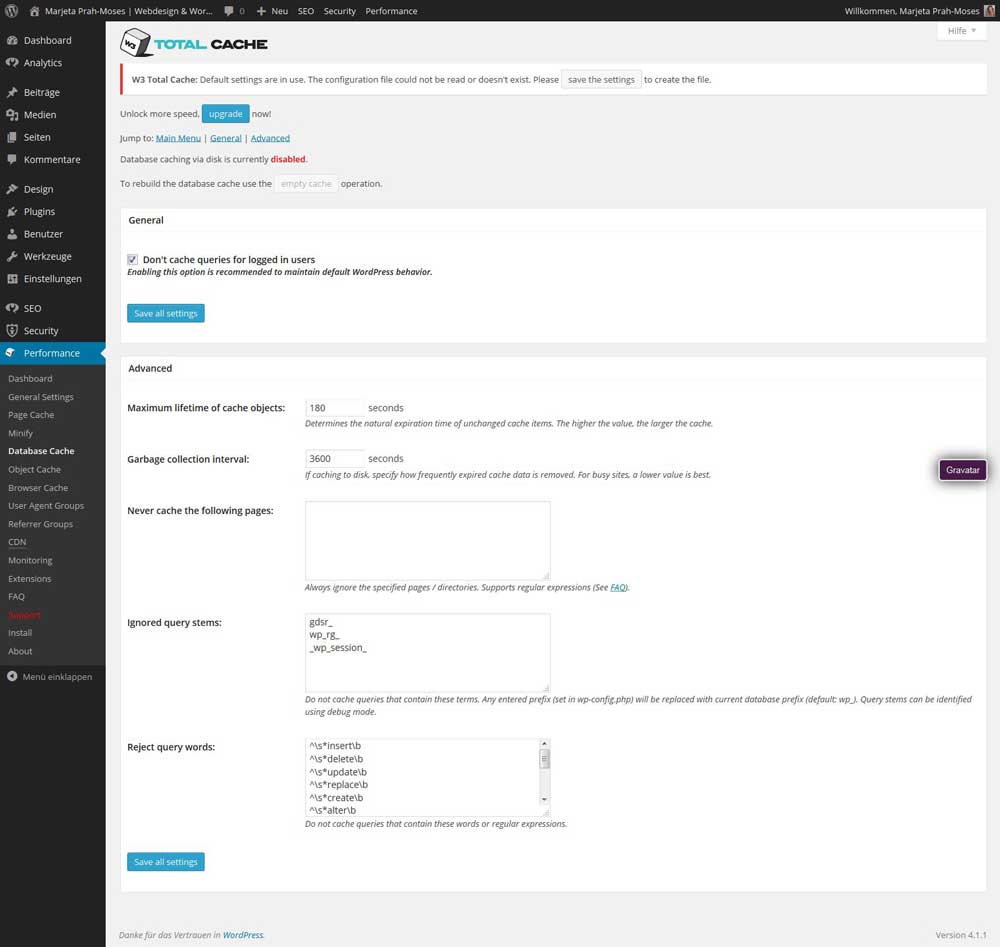Click the Seiten pages icon
The height and width of the screenshot is (947, 1000).
click(x=12, y=137)
